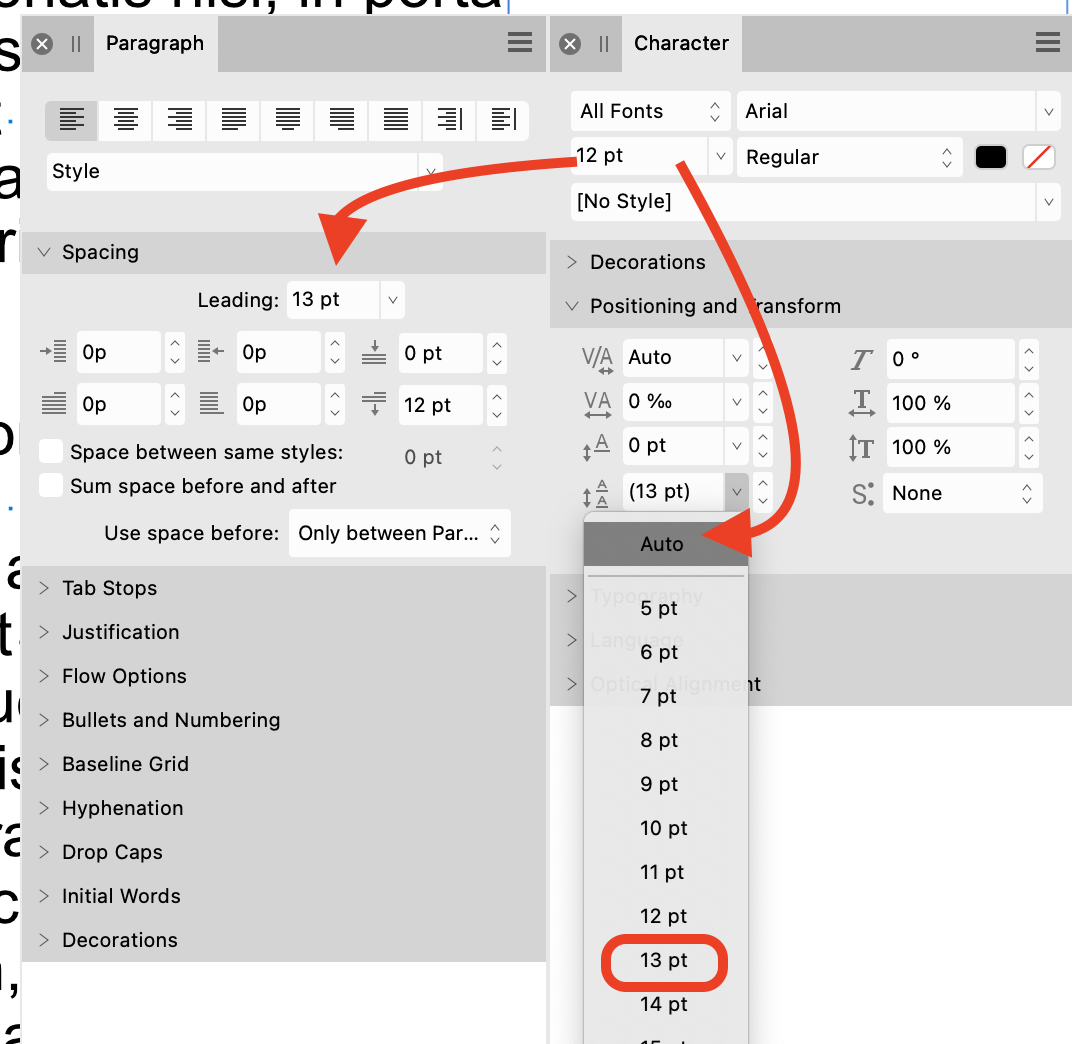
Task: Click the Style name input field
Action: [x=230, y=172]
